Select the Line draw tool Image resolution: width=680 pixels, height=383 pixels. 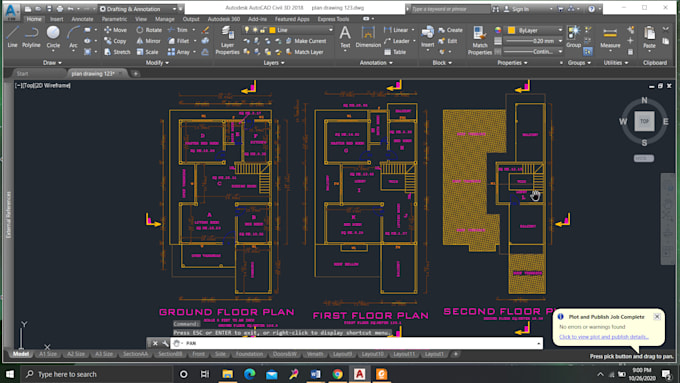[x=12, y=36]
